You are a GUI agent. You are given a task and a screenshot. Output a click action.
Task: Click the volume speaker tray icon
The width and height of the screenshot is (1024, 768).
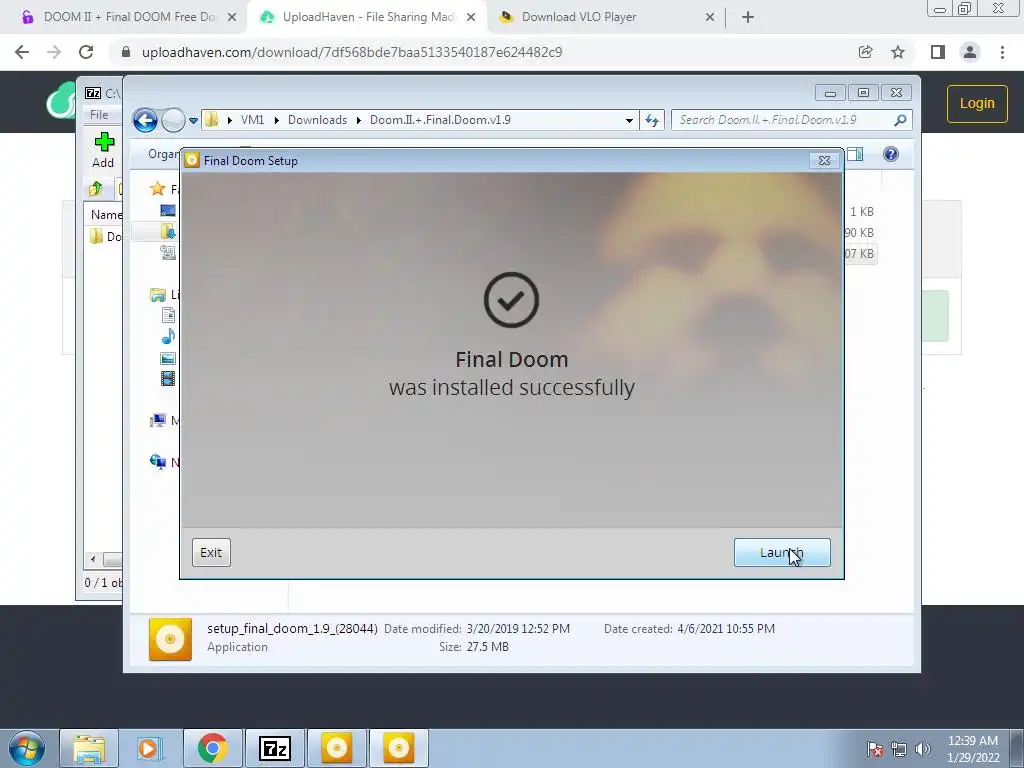point(922,749)
